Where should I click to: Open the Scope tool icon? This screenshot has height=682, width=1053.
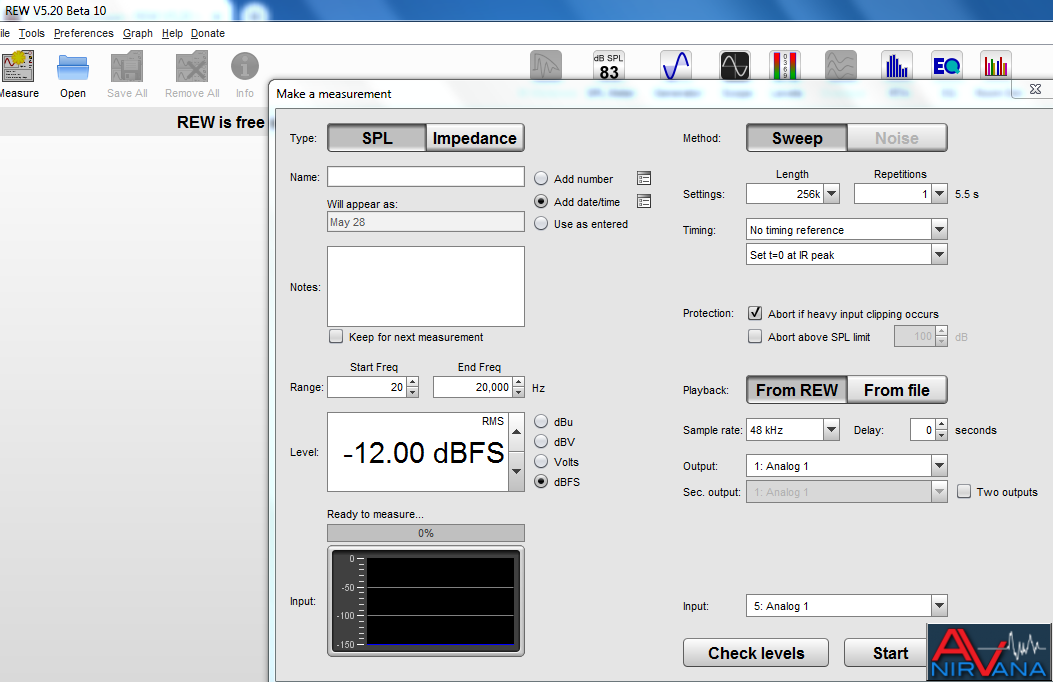coord(735,66)
